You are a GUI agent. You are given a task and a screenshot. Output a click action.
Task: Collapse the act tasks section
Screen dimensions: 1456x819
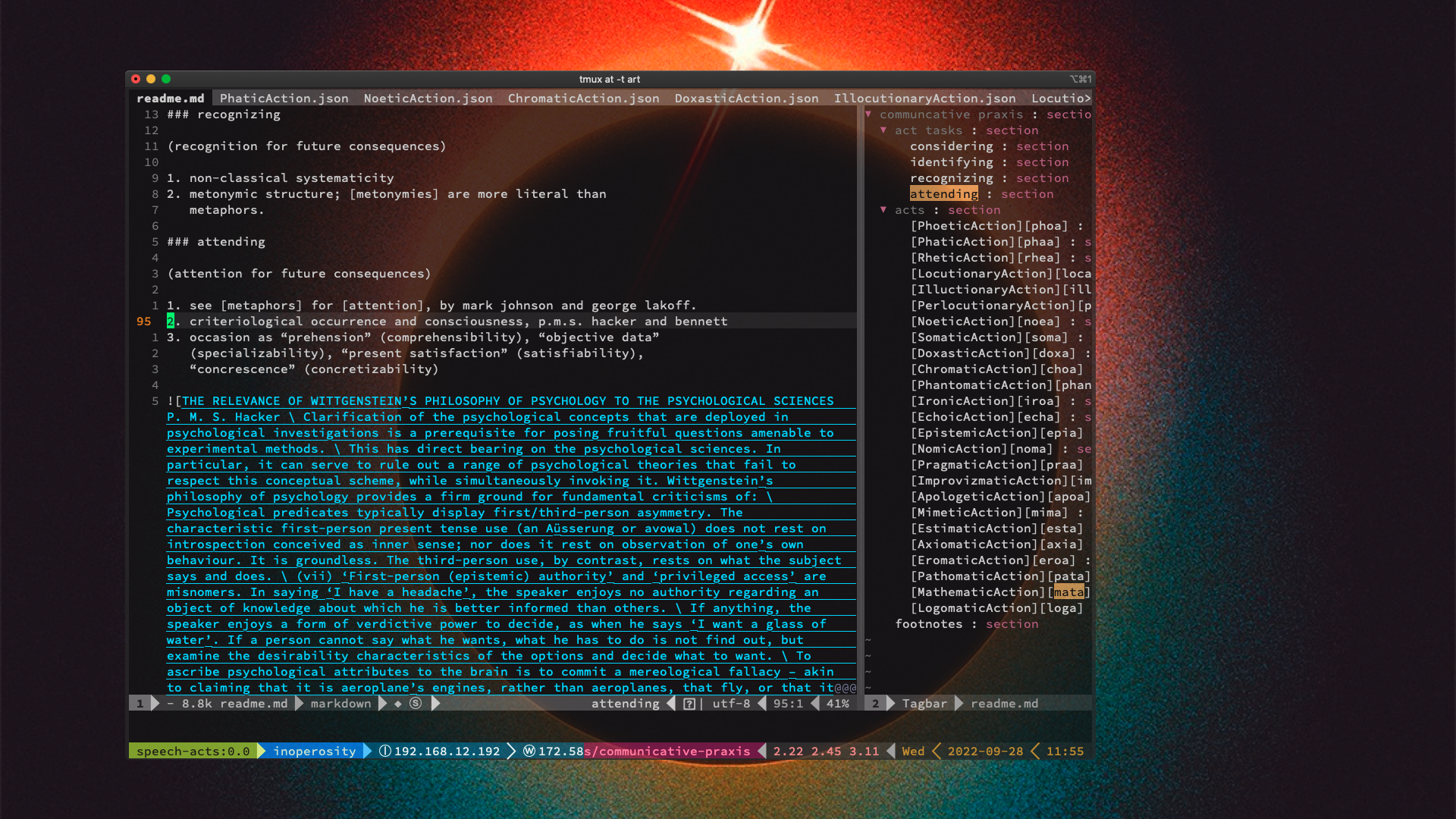tap(883, 130)
